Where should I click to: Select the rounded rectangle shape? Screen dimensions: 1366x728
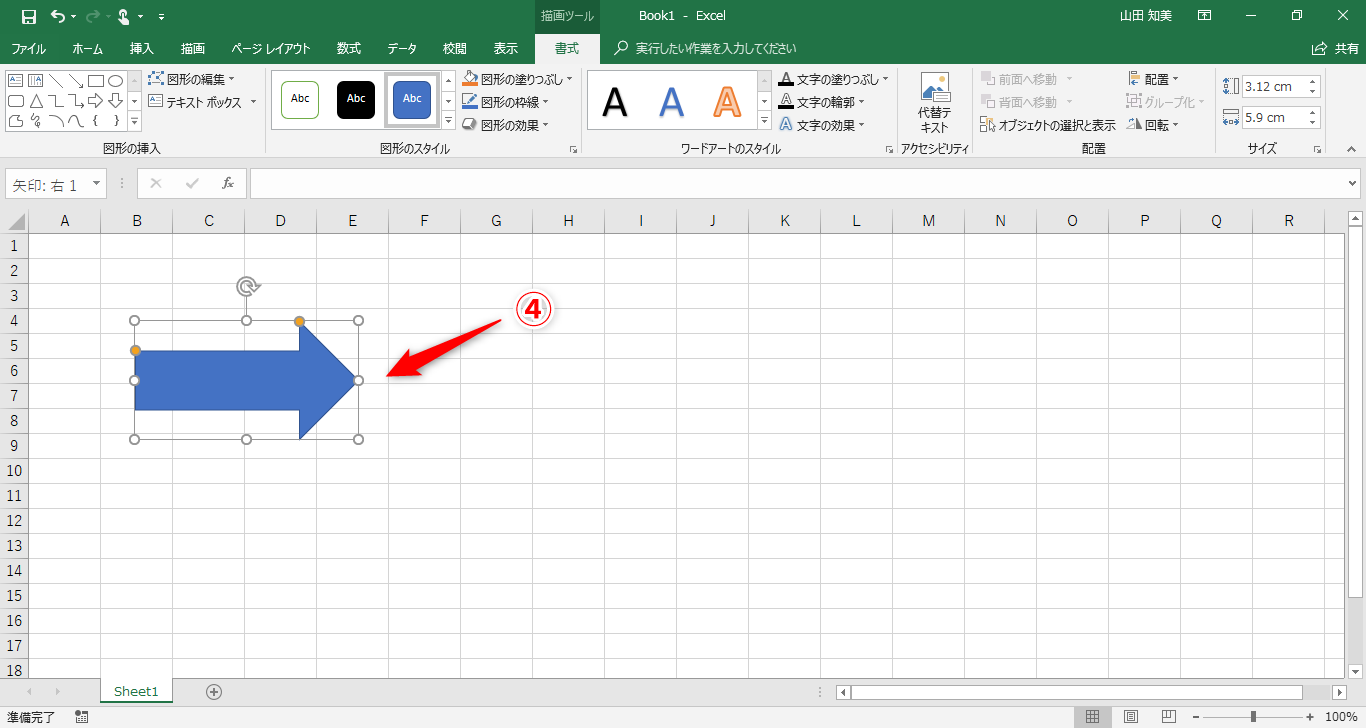point(15,101)
